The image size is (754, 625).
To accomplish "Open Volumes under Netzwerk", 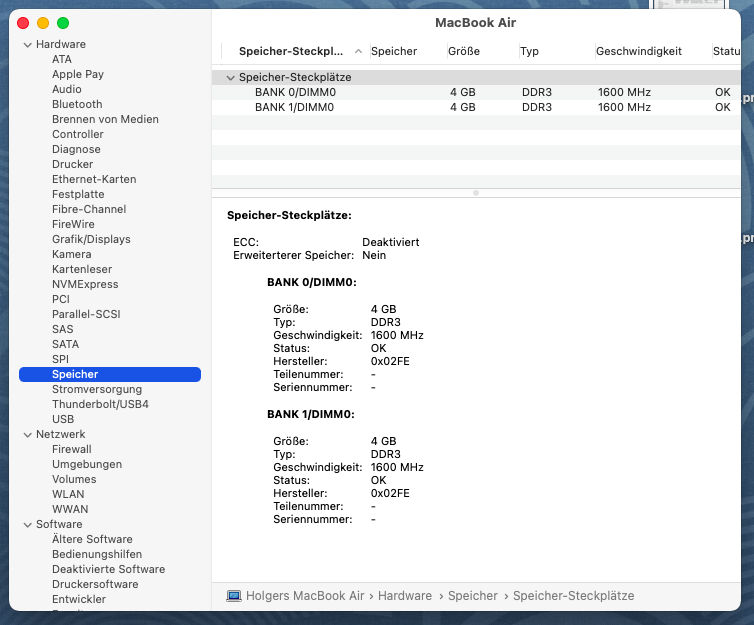I will click(x=74, y=479).
